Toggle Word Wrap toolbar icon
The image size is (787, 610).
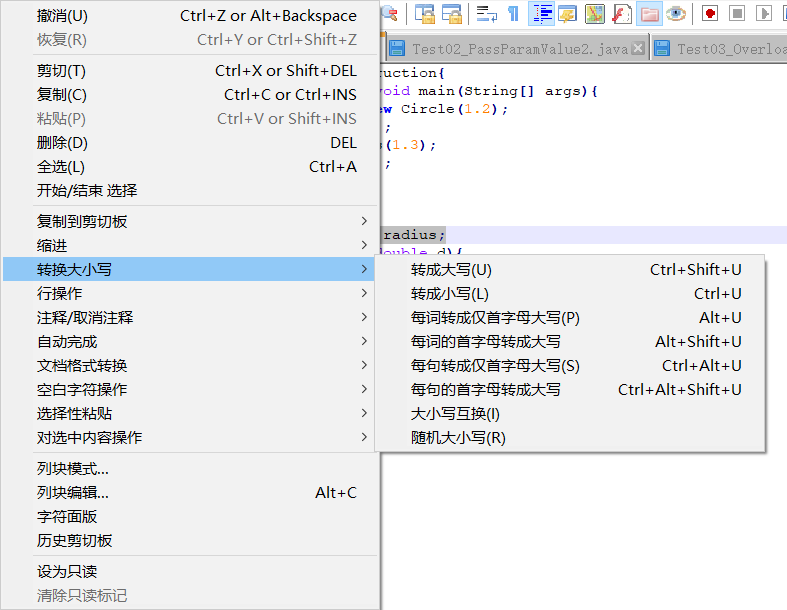coord(486,14)
